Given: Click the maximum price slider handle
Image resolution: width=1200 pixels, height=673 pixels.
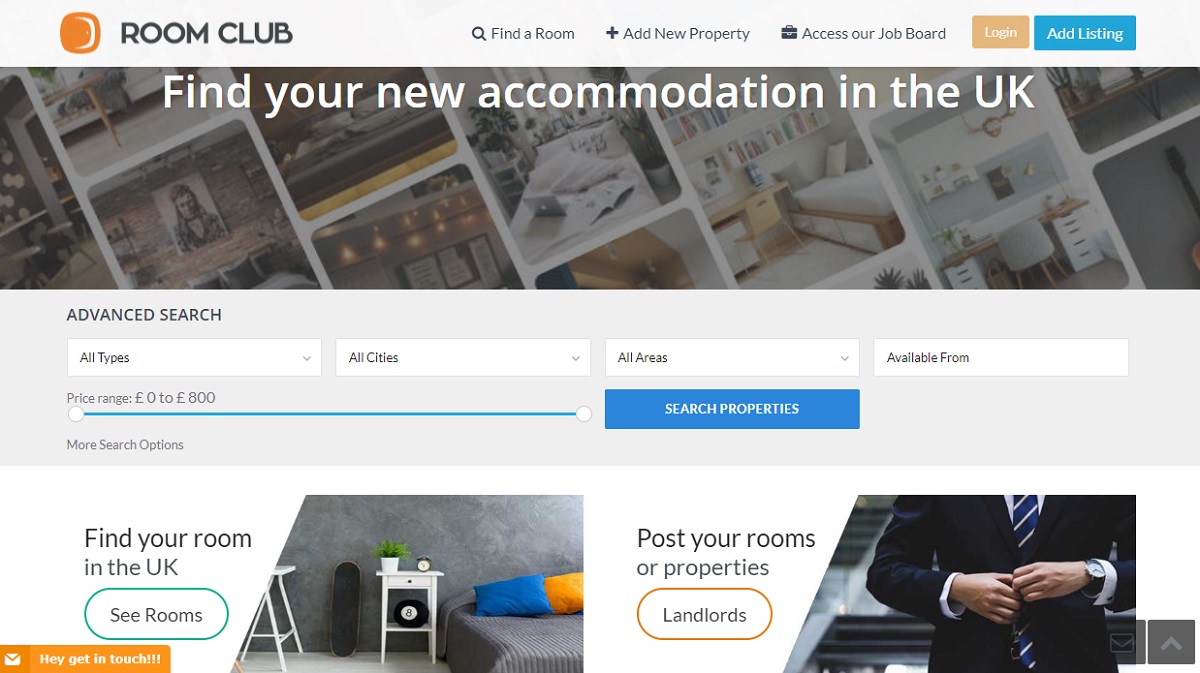Looking at the screenshot, I should tap(584, 414).
